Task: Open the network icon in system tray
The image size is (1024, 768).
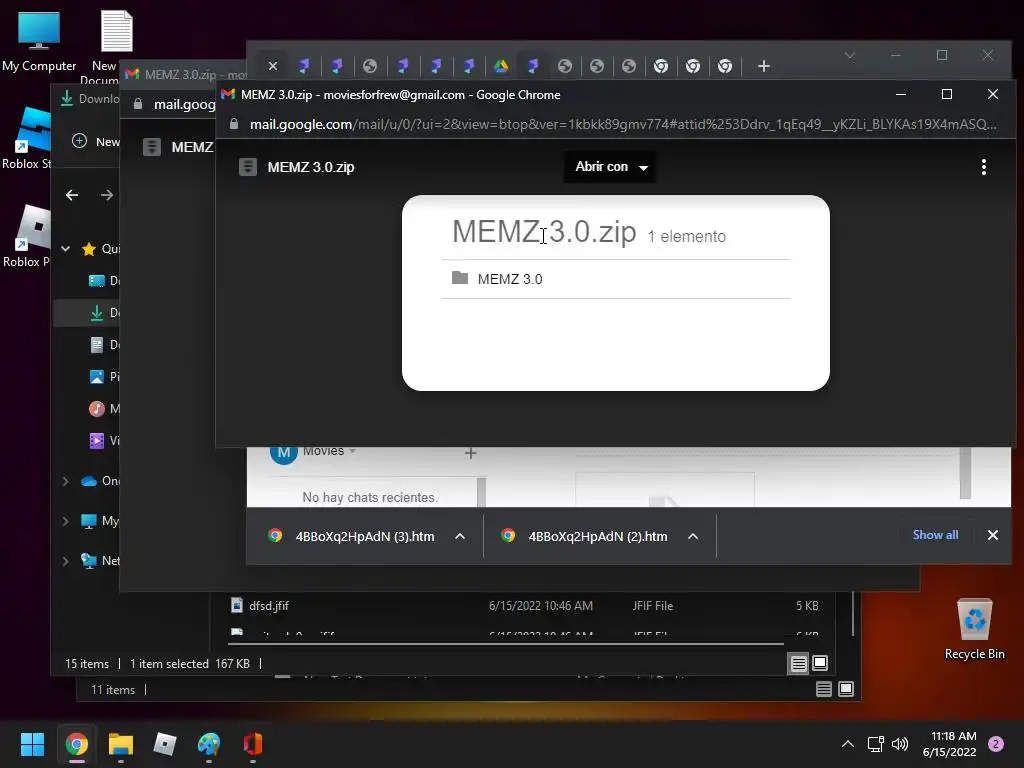Action: [x=875, y=744]
